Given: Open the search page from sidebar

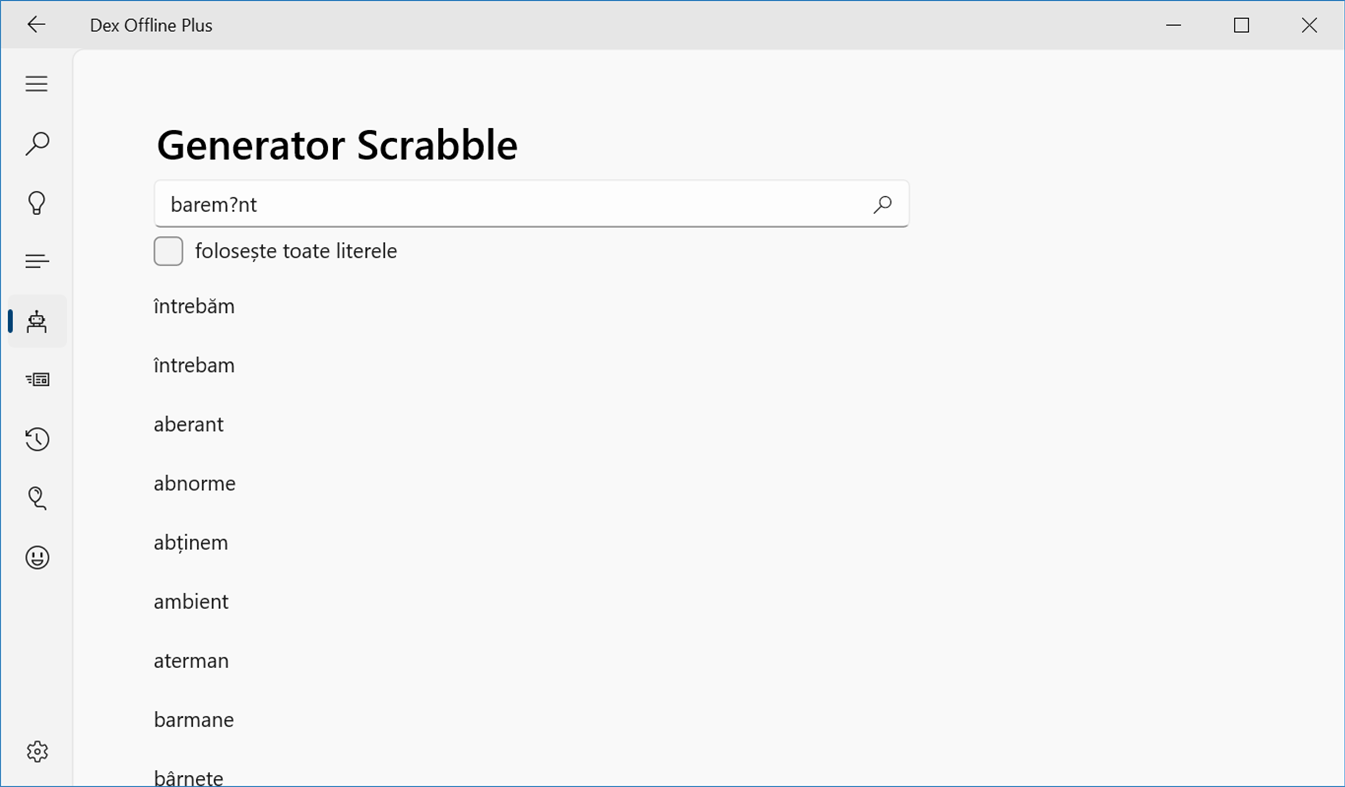Looking at the screenshot, I should pos(37,143).
